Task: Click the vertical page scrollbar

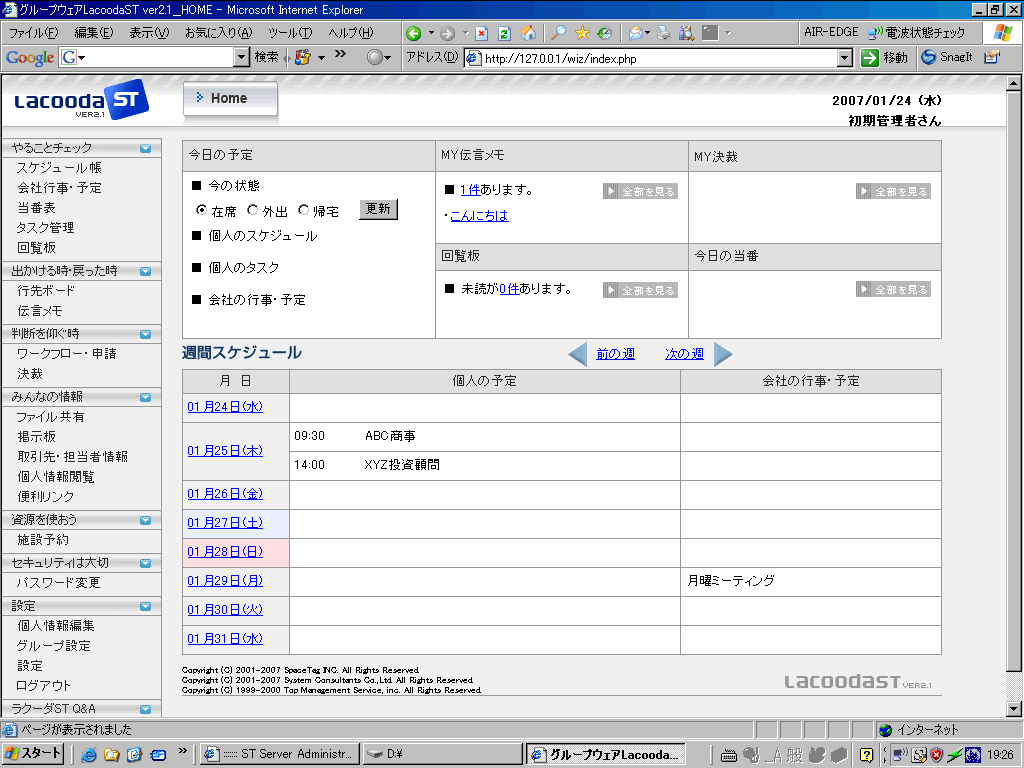Action: coord(1015,400)
